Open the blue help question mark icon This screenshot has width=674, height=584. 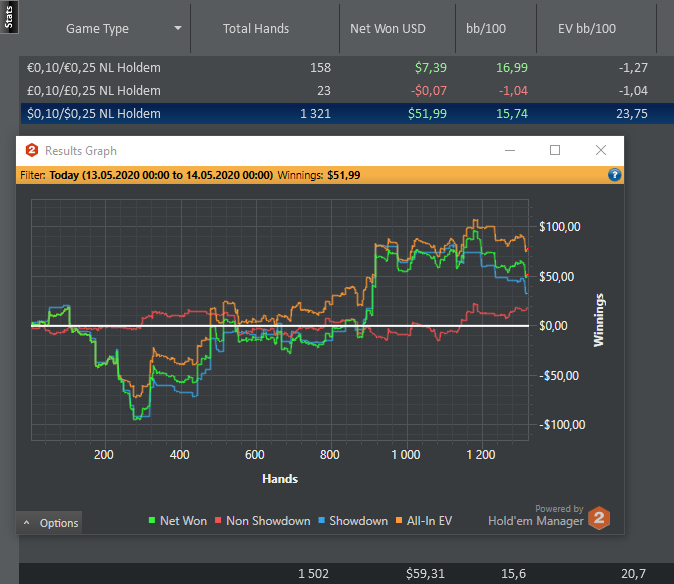point(614,175)
